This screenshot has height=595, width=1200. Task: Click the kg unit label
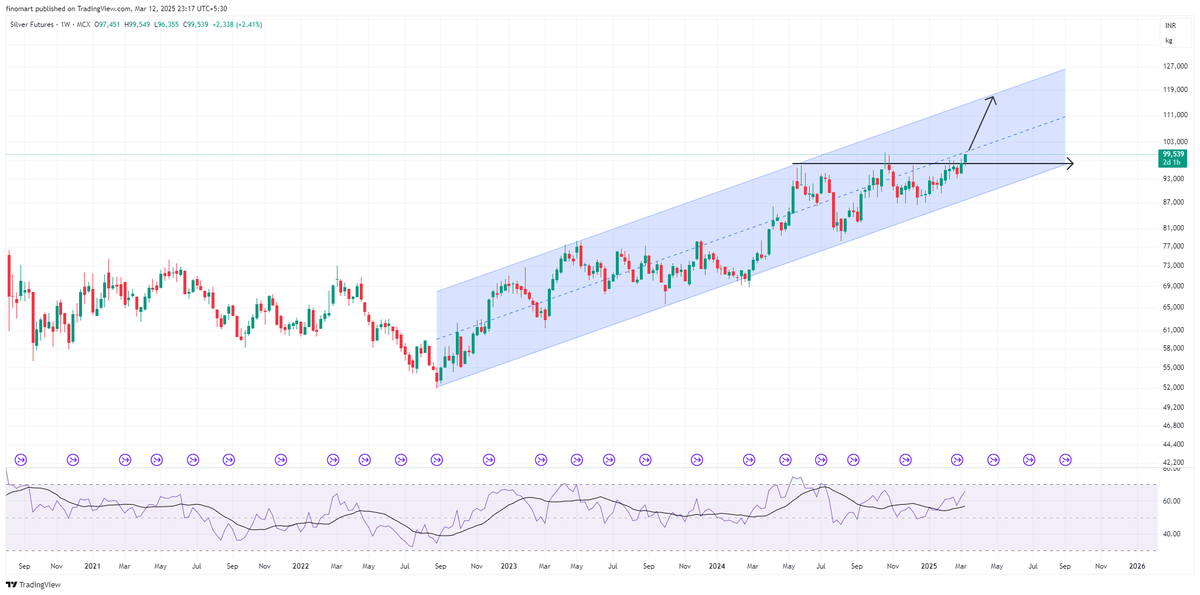point(1169,41)
